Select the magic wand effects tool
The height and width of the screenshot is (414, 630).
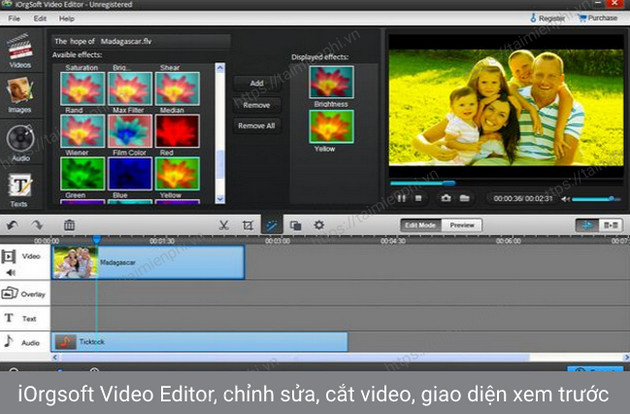tap(272, 225)
